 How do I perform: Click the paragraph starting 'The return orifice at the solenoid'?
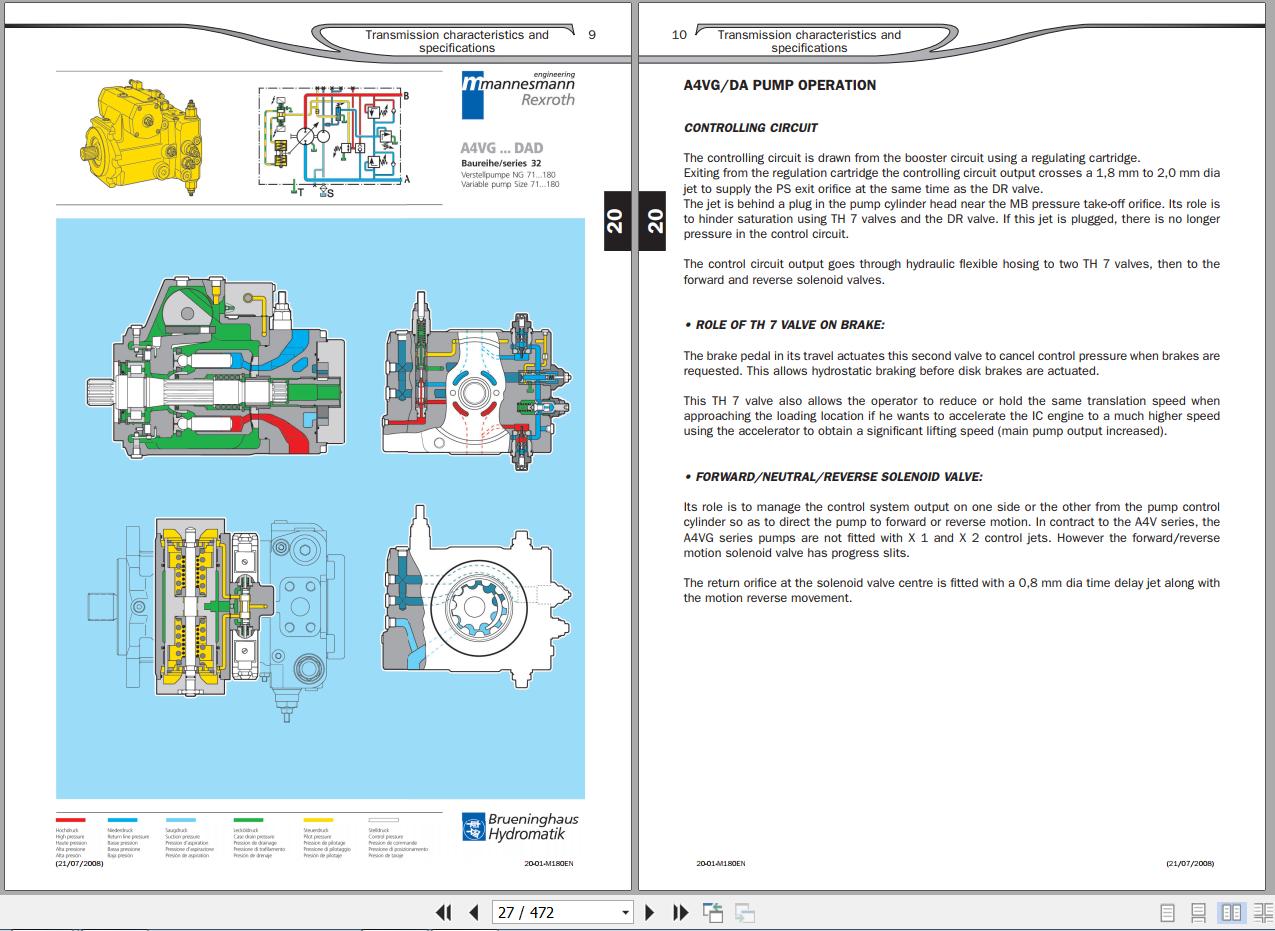[x=951, y=590]
